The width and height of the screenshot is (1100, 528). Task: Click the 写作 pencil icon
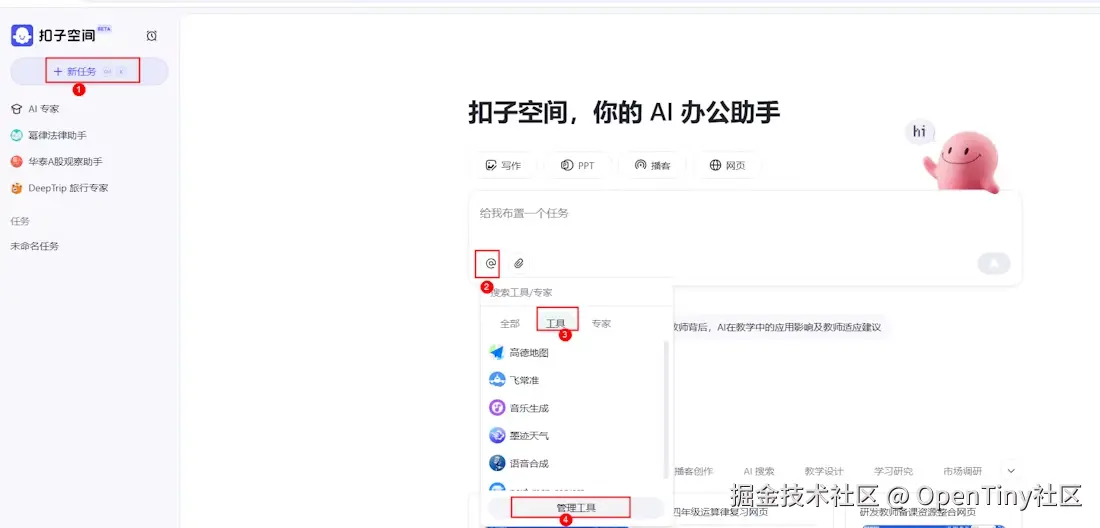point(491,165)
